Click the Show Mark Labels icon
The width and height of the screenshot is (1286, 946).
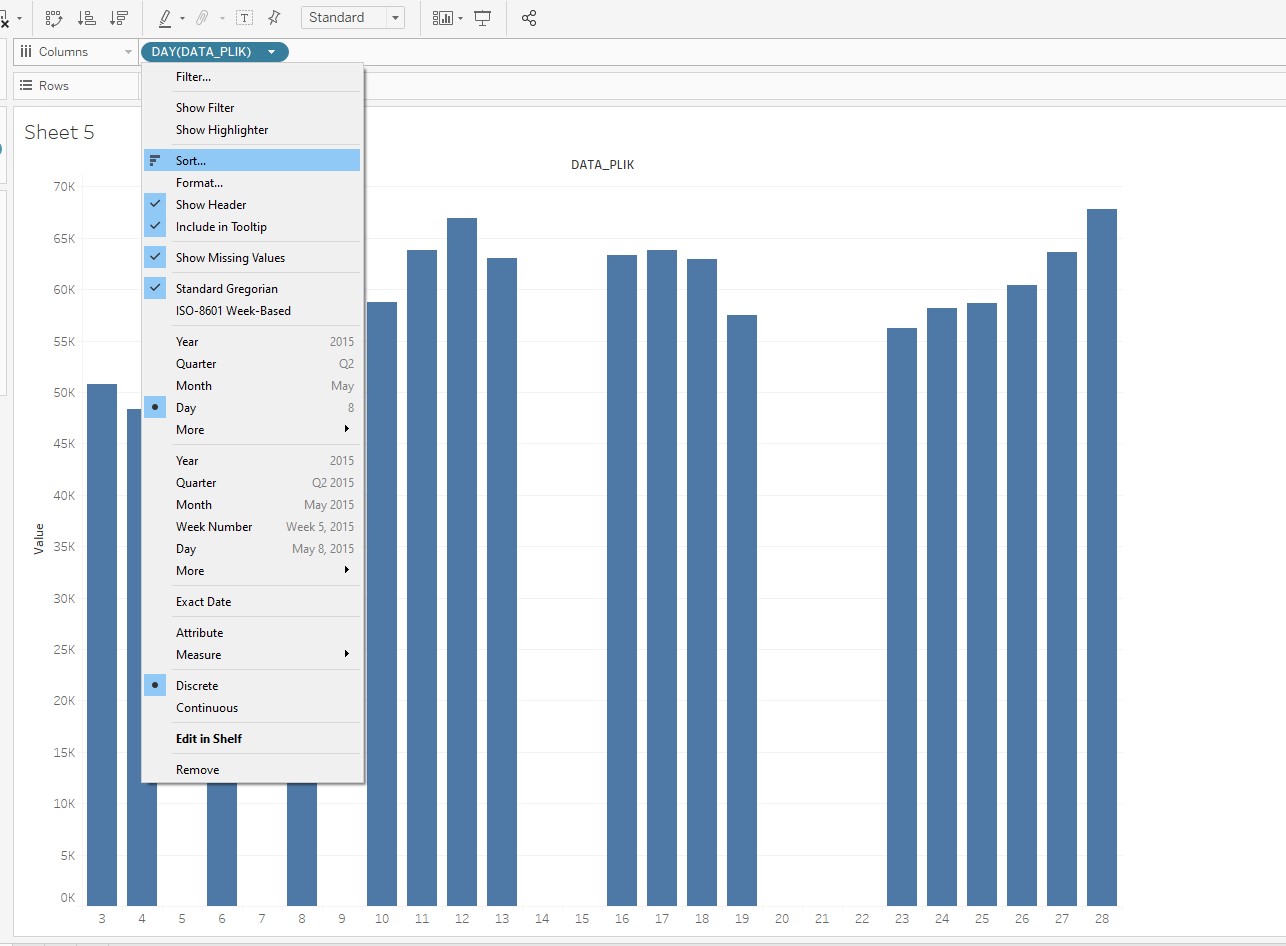click(x=244, y=18)
